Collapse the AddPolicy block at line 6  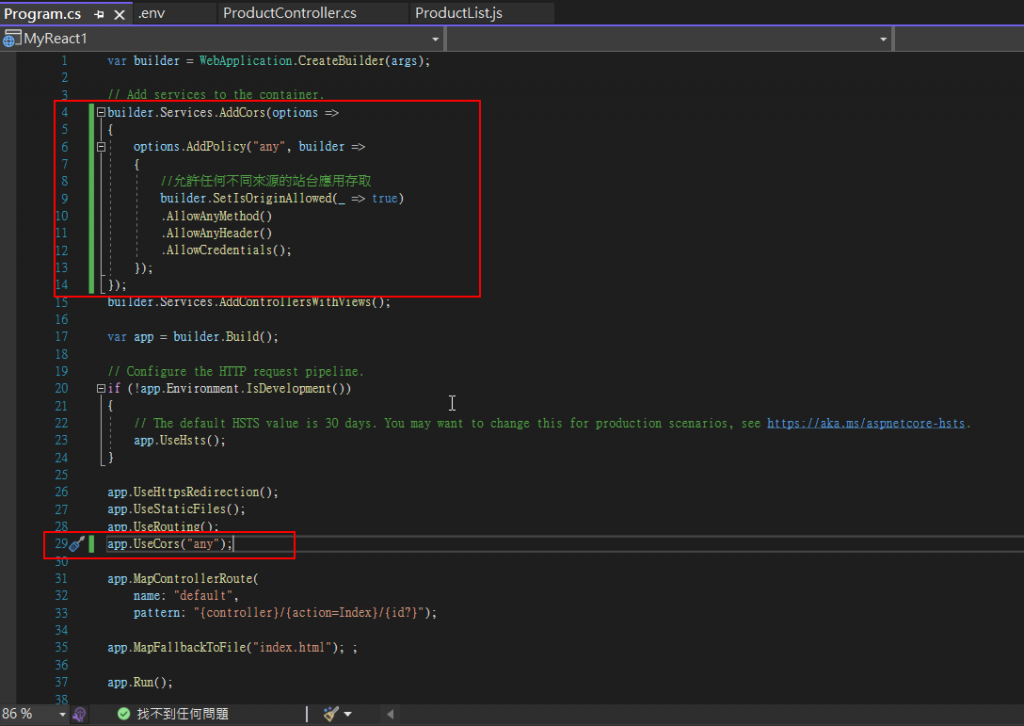coord(101,147)
